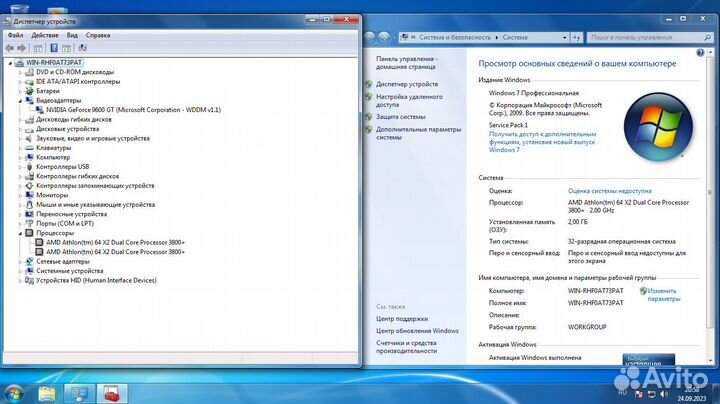This screenshot has height=404, width=720.
Task: Open the Windows Start button
Action: click(13, 393)
